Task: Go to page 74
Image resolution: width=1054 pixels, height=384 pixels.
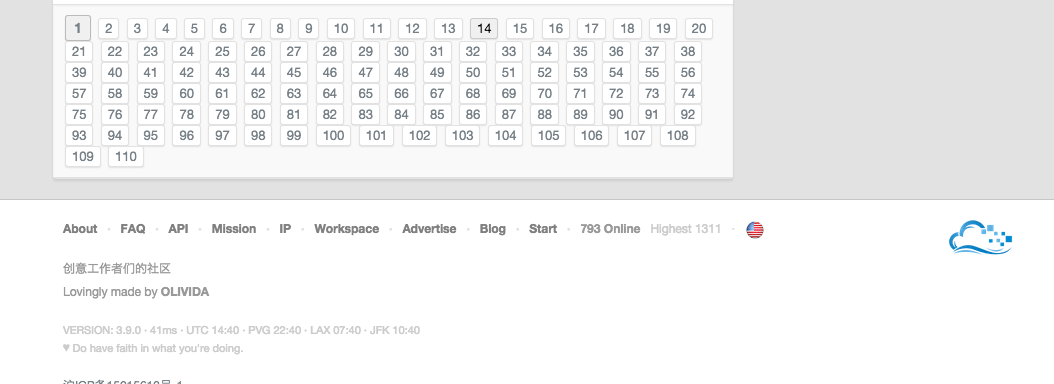Action: pos(688,93)
